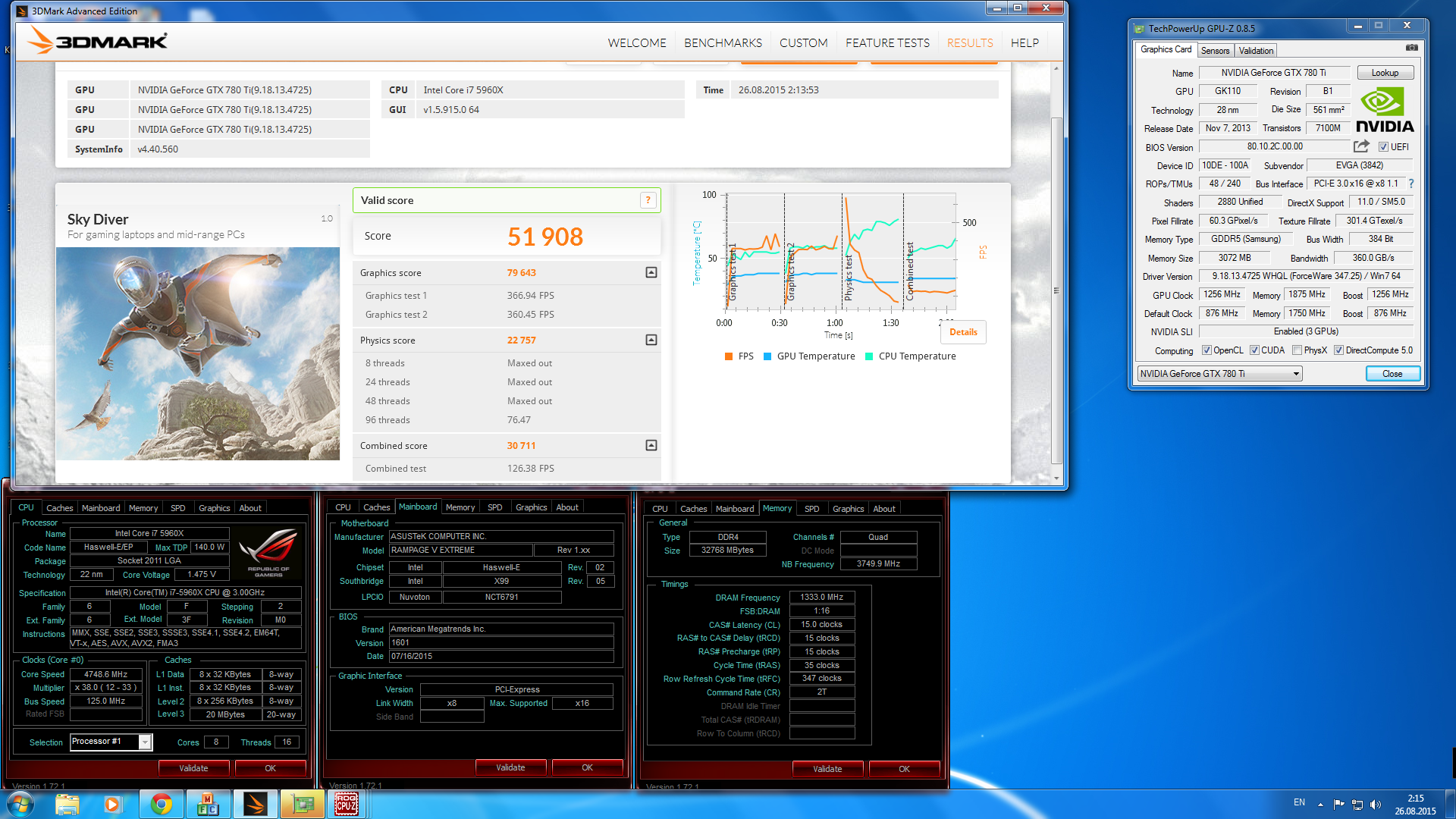Click the Lookup button in GPU-Z

[x=1385, y=73]
